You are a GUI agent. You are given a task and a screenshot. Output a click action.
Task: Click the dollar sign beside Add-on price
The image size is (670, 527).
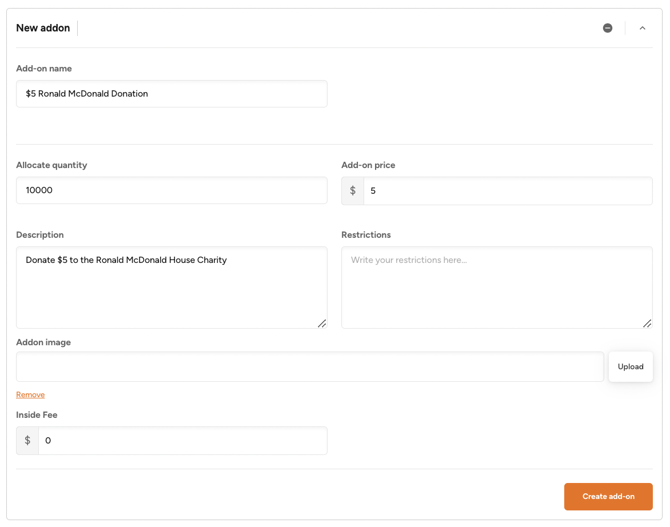pos(353,191)
